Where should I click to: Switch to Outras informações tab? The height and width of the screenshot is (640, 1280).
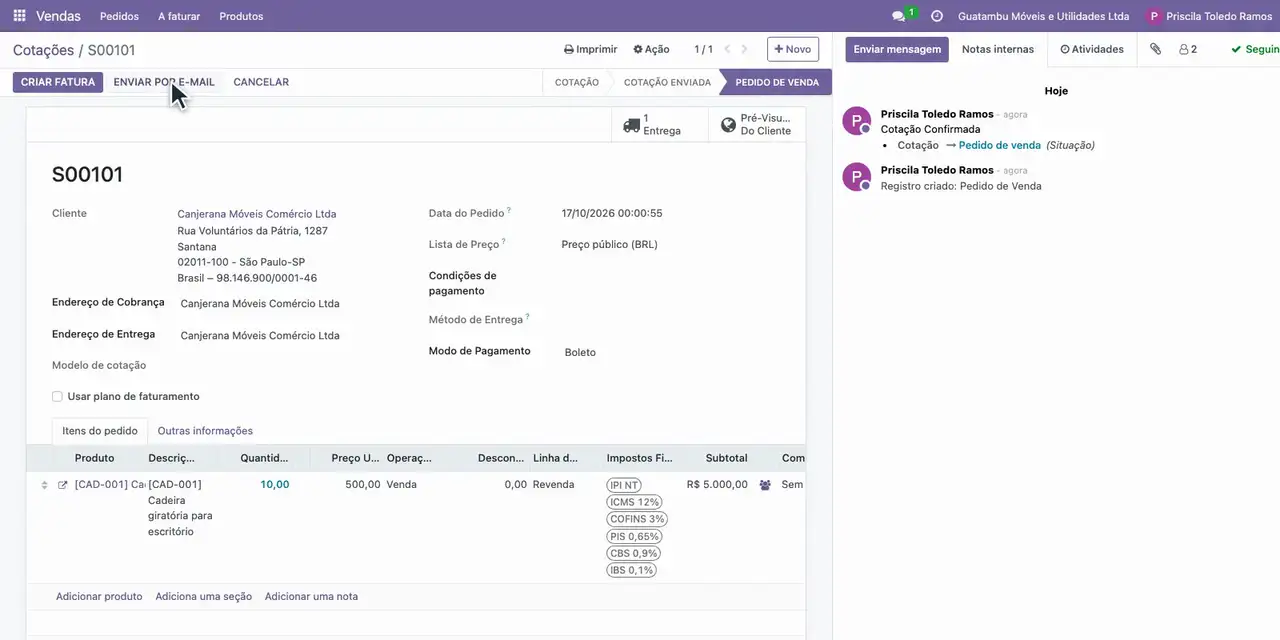(205, 431)
